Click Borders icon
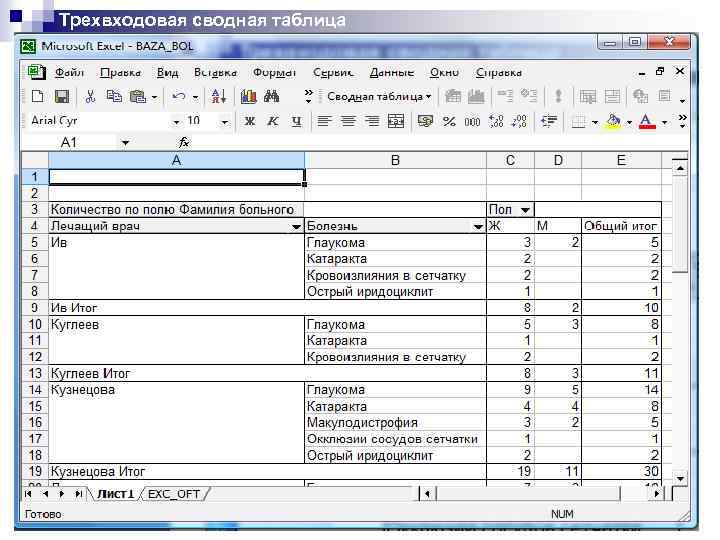 [x=579, y=122]
